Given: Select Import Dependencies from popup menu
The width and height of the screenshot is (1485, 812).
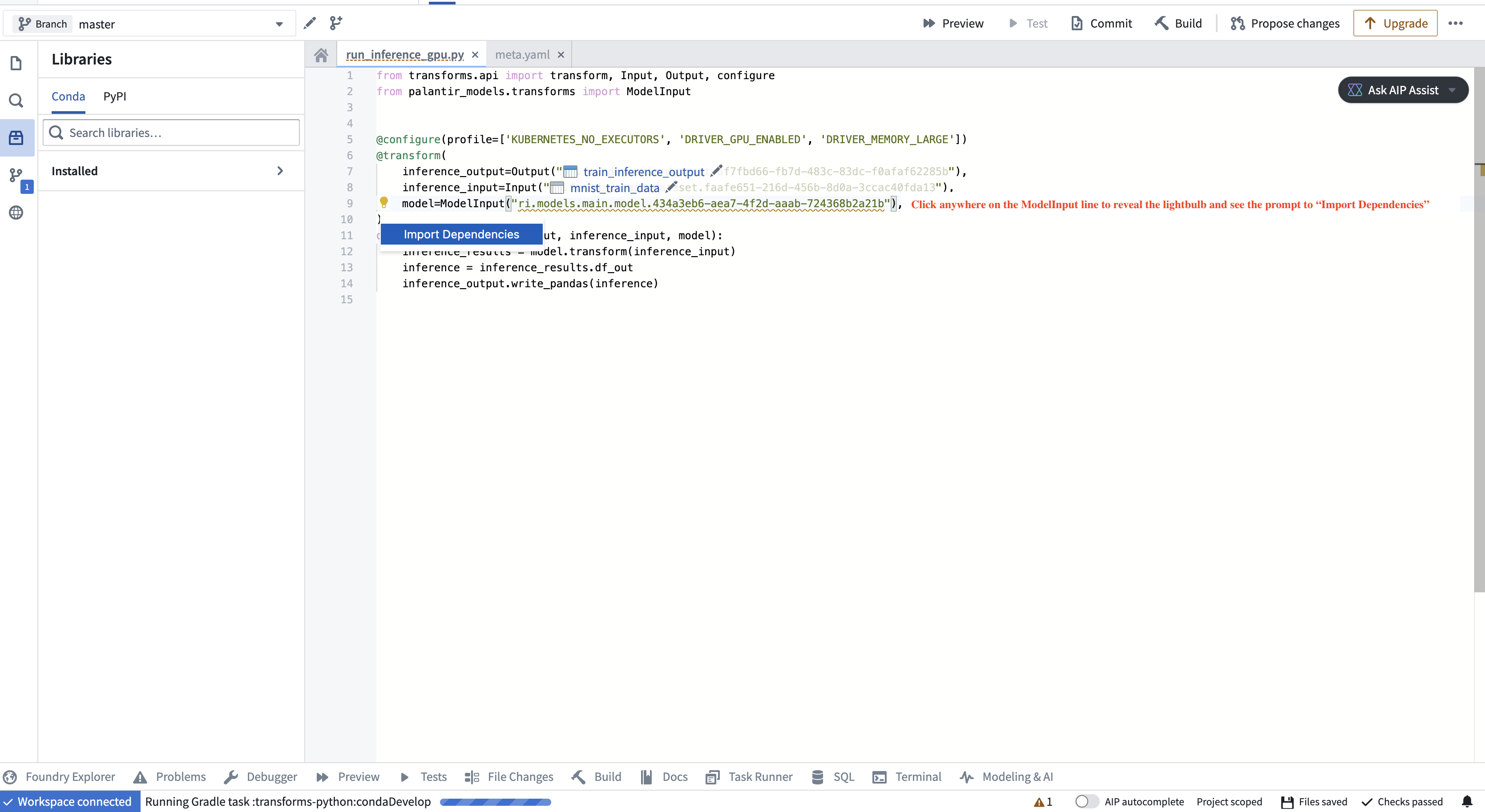Looking at the screenshot, I should 461,234.
